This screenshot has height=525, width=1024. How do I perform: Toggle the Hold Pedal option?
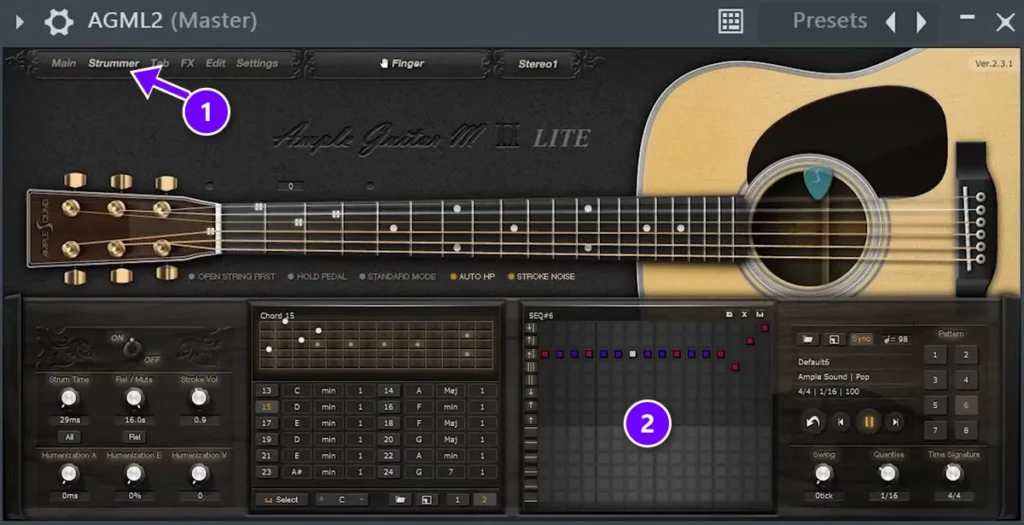coord(317,277)
